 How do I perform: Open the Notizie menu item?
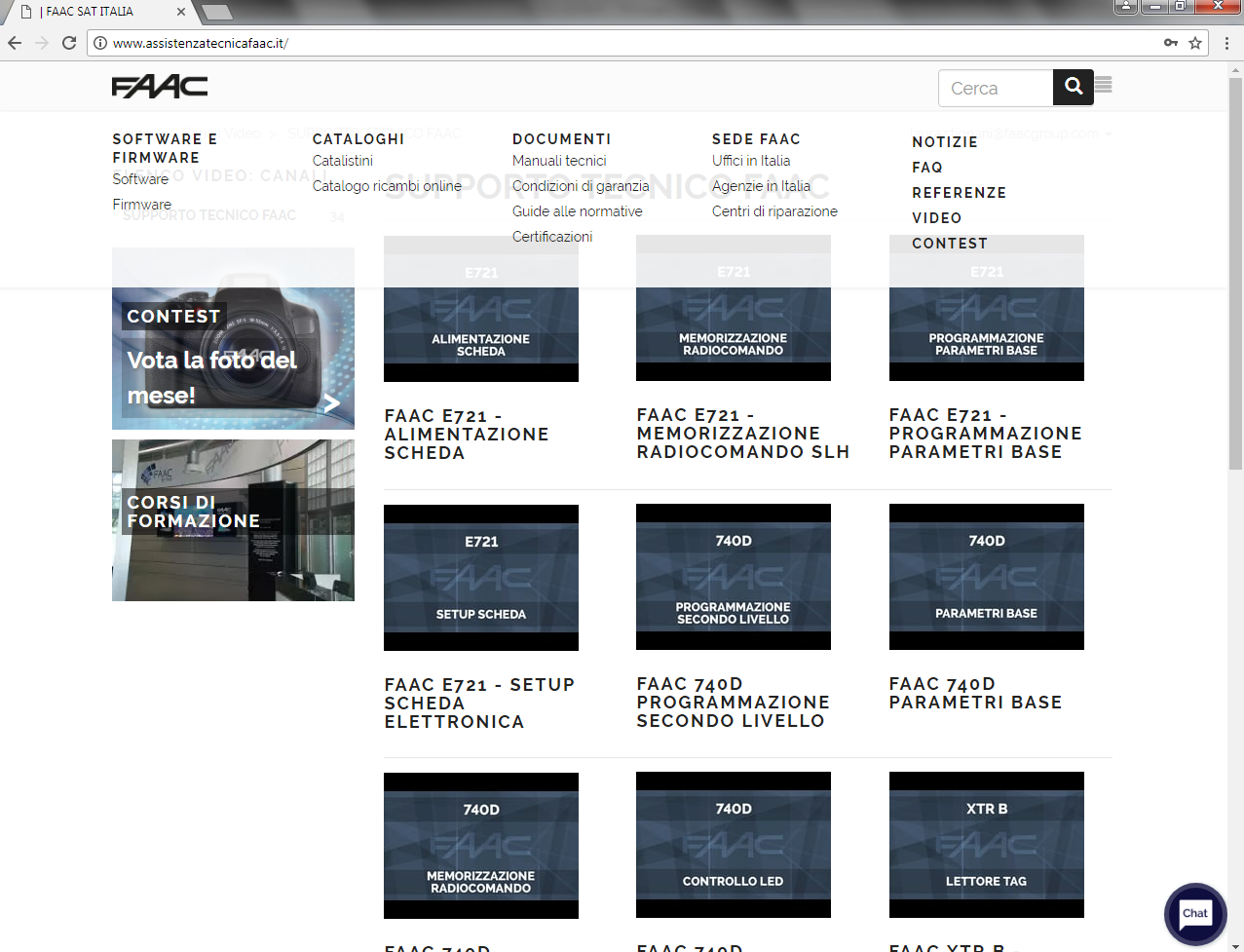945,142
